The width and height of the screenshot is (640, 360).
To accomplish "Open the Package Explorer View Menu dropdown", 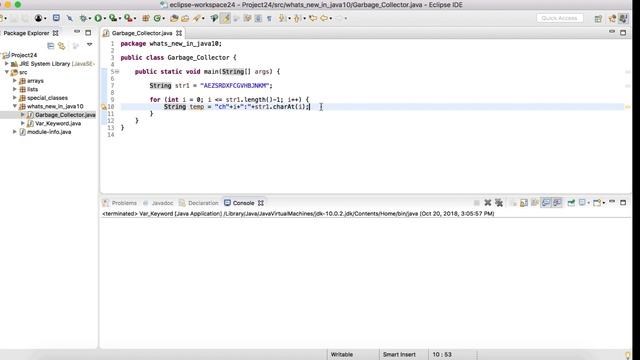I will (x=89, y=44).
